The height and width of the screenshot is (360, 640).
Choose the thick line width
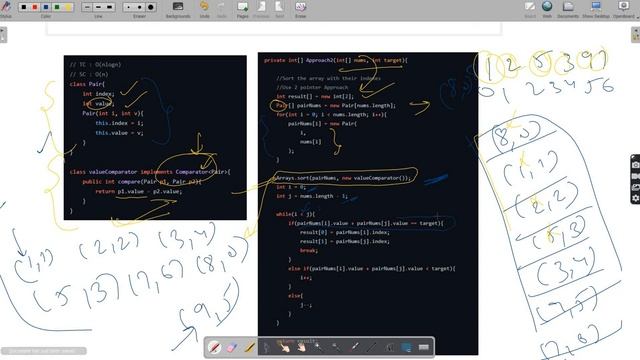pos(109,7)
